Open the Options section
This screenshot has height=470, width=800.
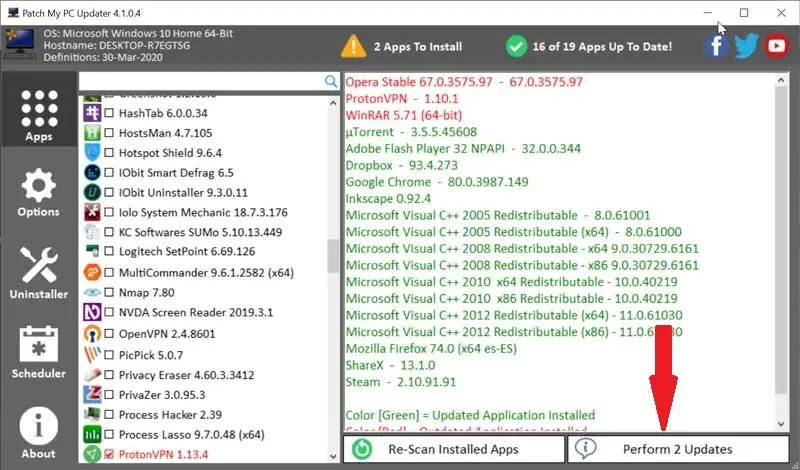click(x=39, y=192)
